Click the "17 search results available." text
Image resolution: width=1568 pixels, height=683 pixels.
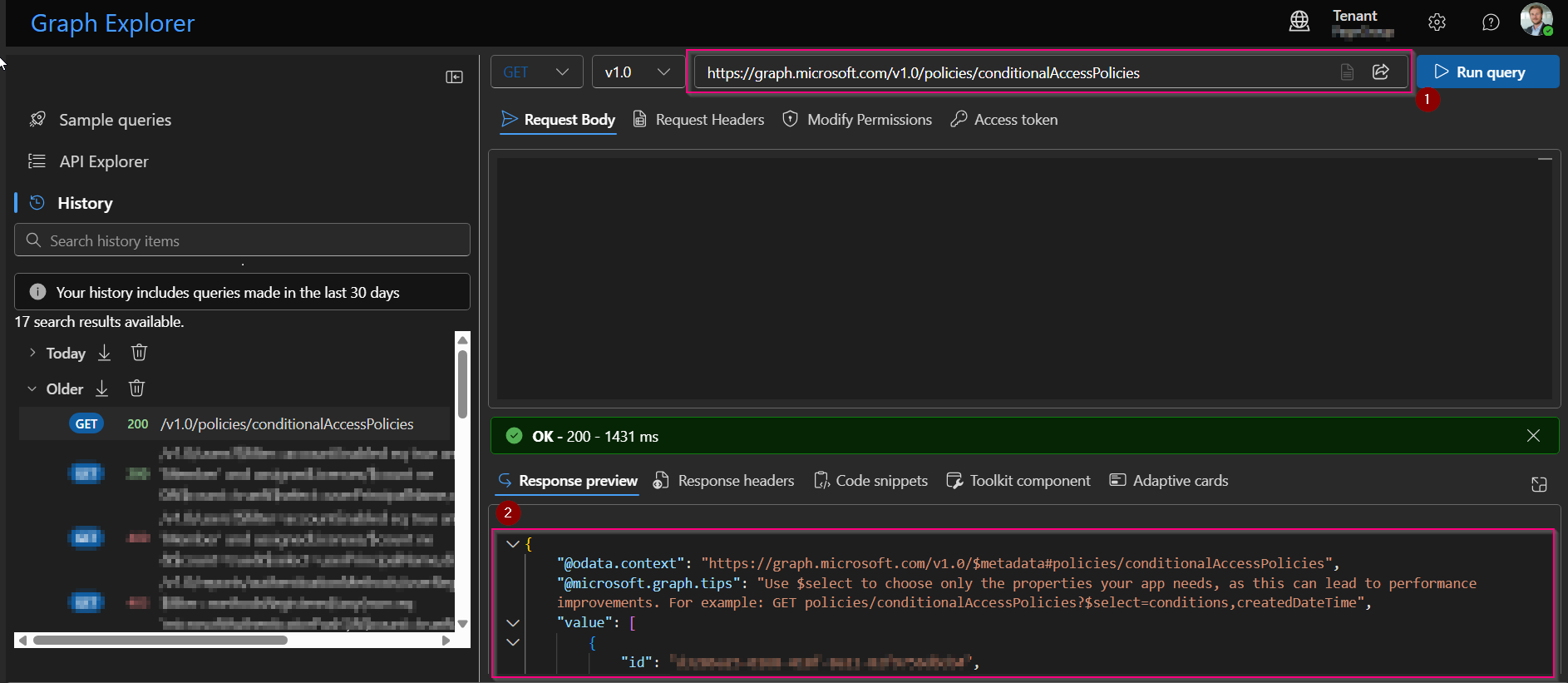click(x=99, y=322)
